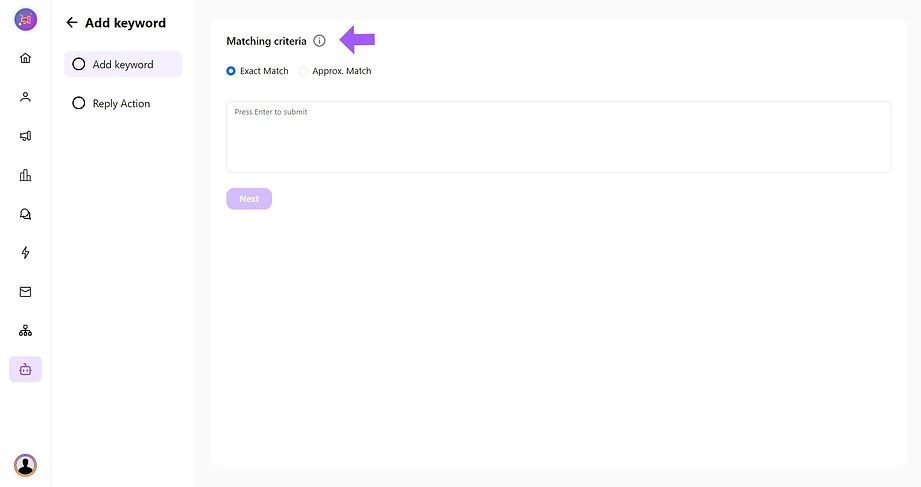This screenshot has height=487, width=921.
Task: Open the user profile avatar
Action: pyautogui.click(x=25, y=465)
